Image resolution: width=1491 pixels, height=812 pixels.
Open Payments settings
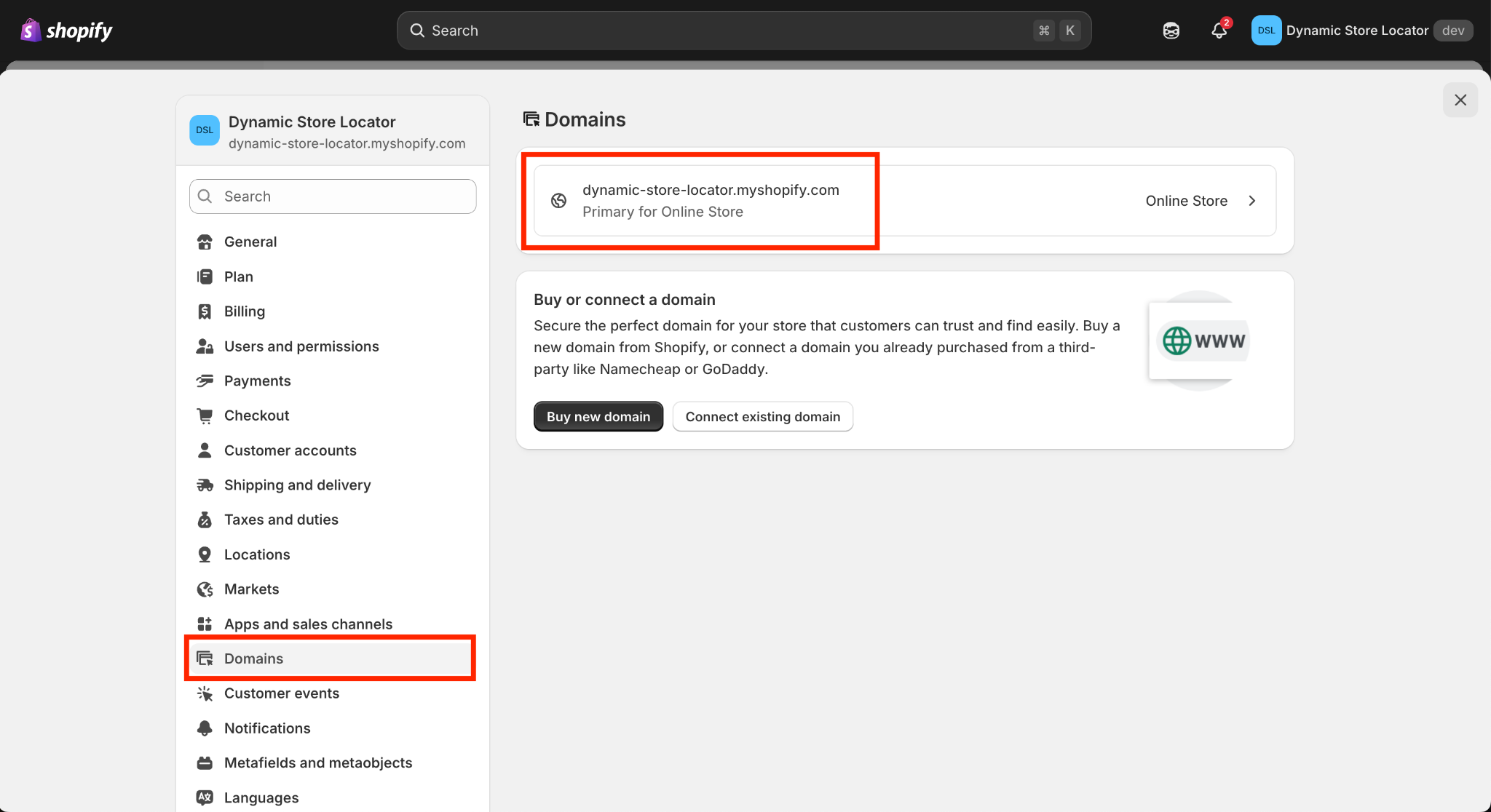tap(332, 381)
